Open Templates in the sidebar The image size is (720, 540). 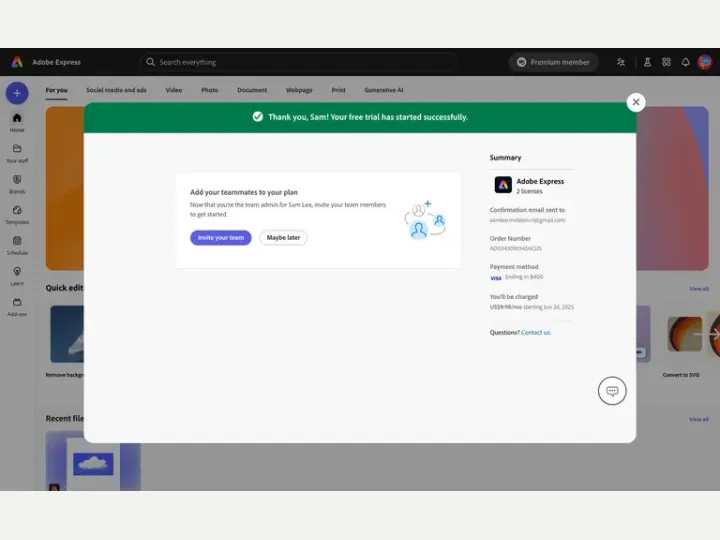click(17, 215)
